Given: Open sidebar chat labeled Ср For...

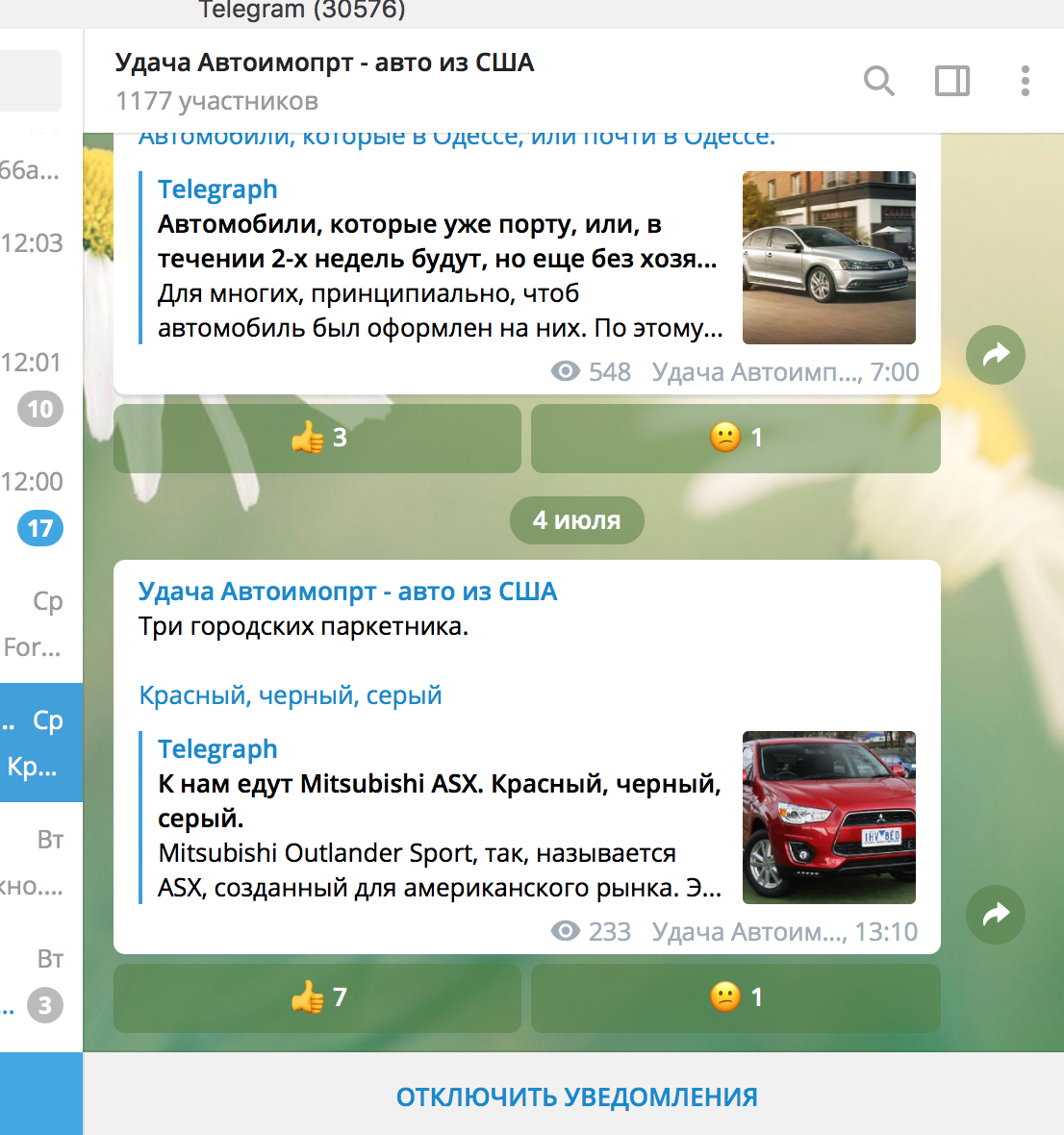Looking at the screenshot, I should pyautogui.click(x=41, y=624).
